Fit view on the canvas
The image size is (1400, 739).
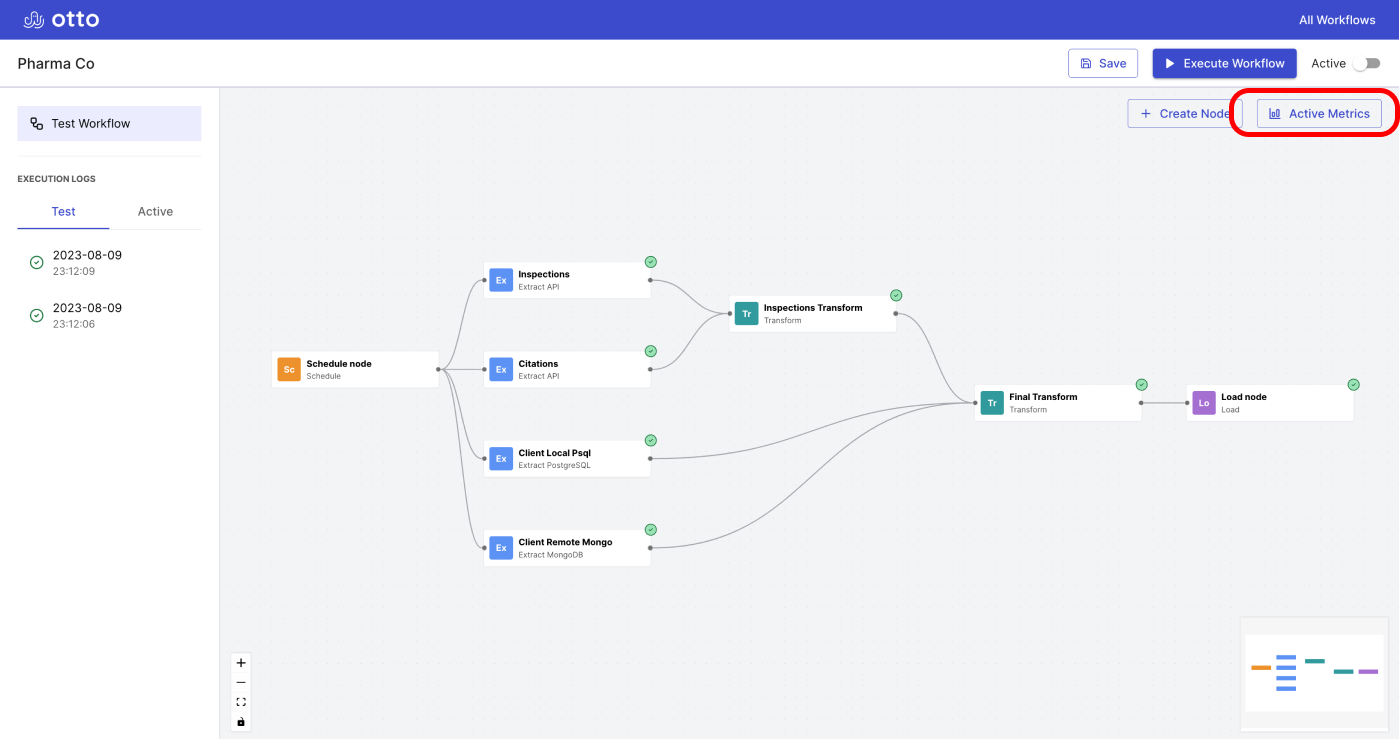coord(241,702)
